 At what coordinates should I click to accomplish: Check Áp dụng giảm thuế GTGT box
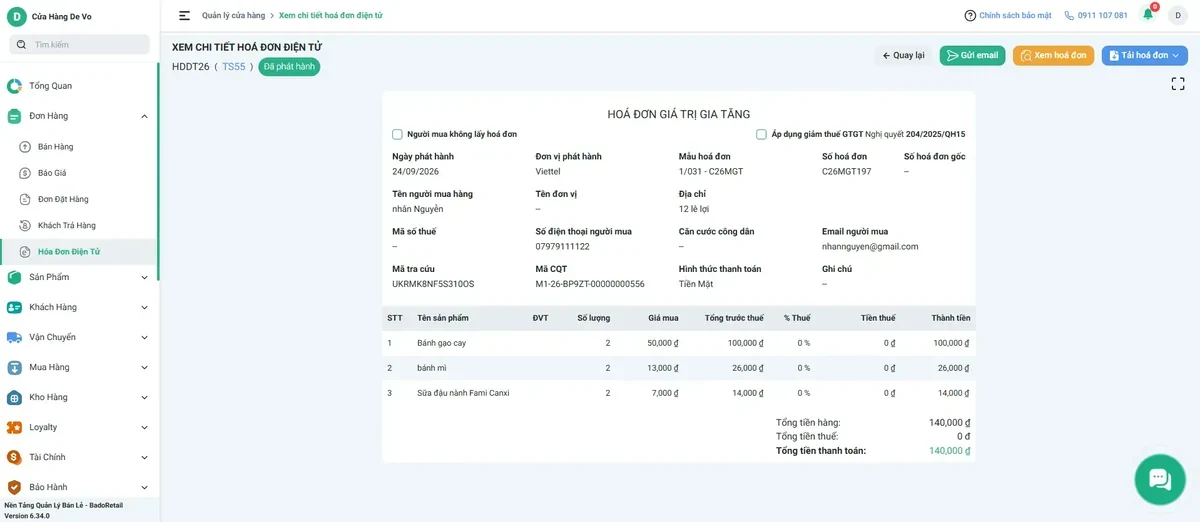click(761, 134)
